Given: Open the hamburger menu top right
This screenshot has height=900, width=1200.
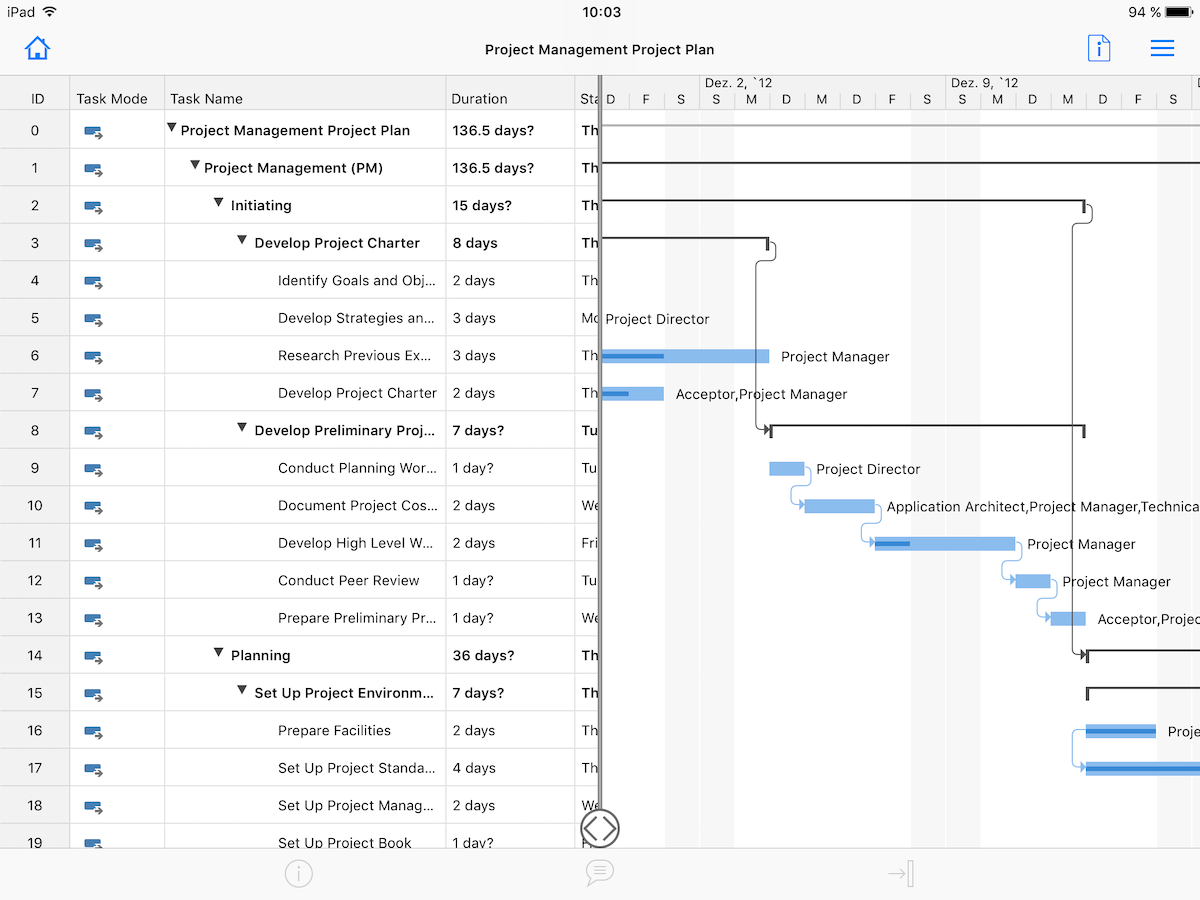Looking at the screenshot, I should pos(1162,48).
